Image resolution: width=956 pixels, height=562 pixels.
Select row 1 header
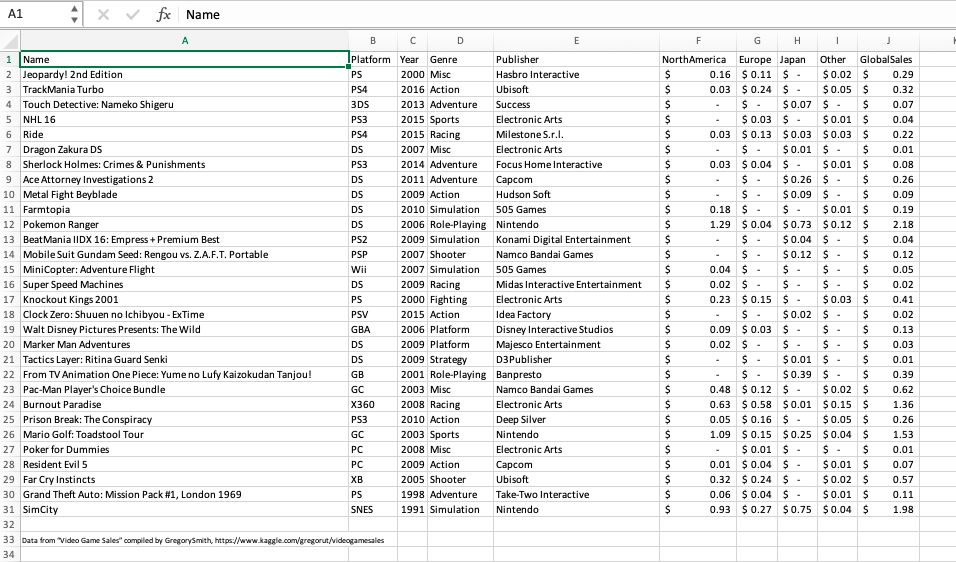click(10, 60)
